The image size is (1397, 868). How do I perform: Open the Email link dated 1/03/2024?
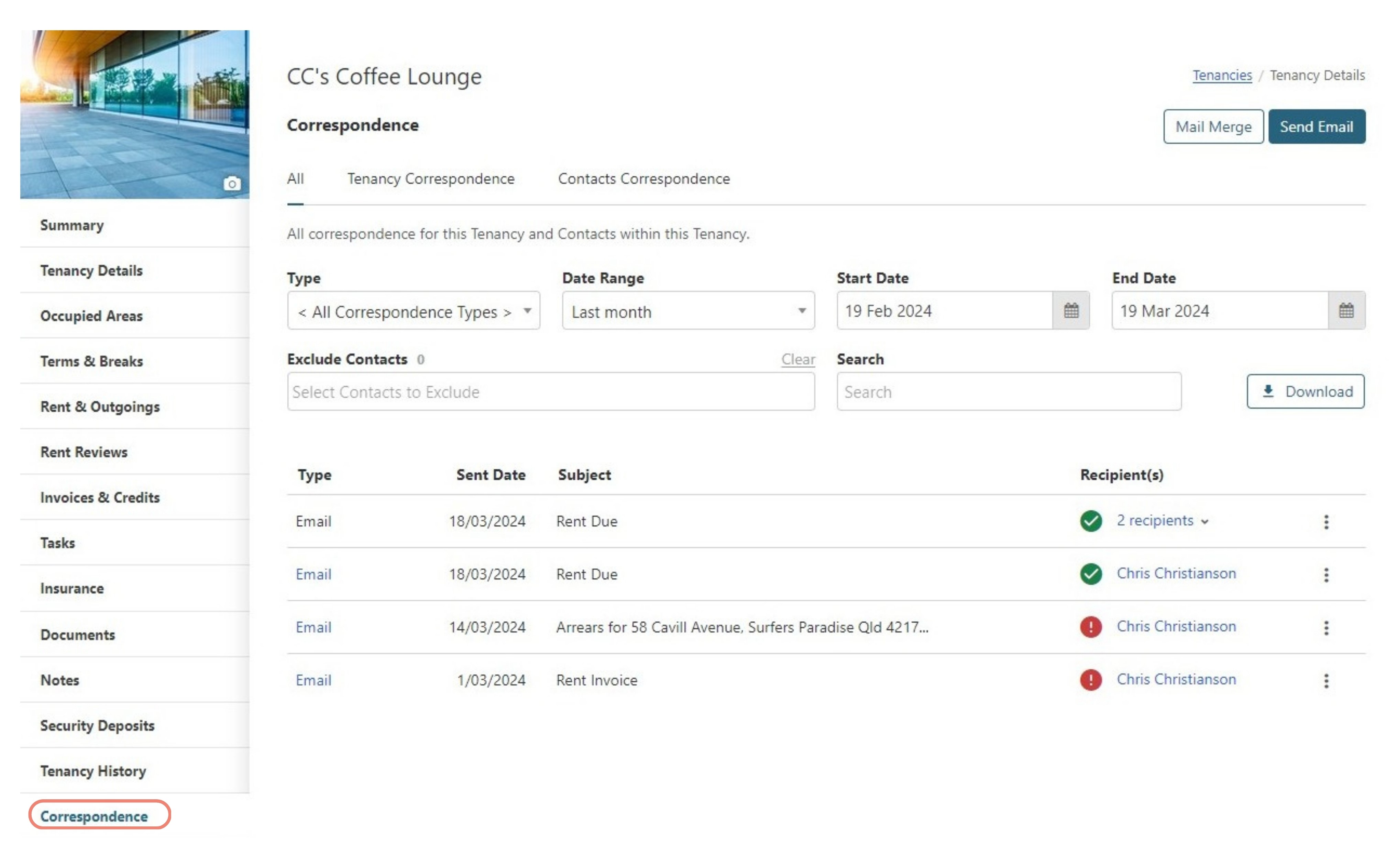[x=313, y=680]
